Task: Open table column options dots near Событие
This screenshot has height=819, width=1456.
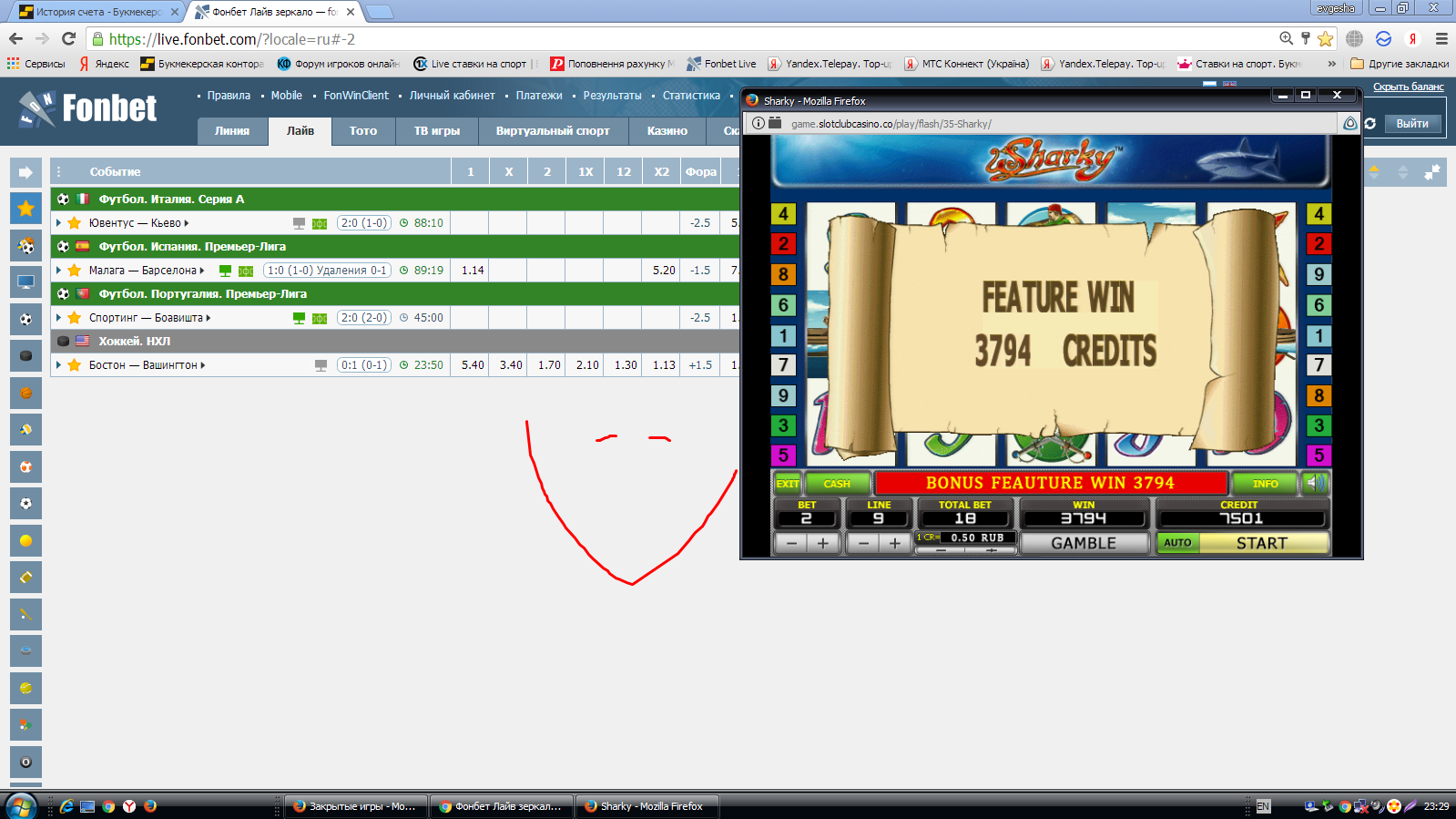Action: [59, 171]
